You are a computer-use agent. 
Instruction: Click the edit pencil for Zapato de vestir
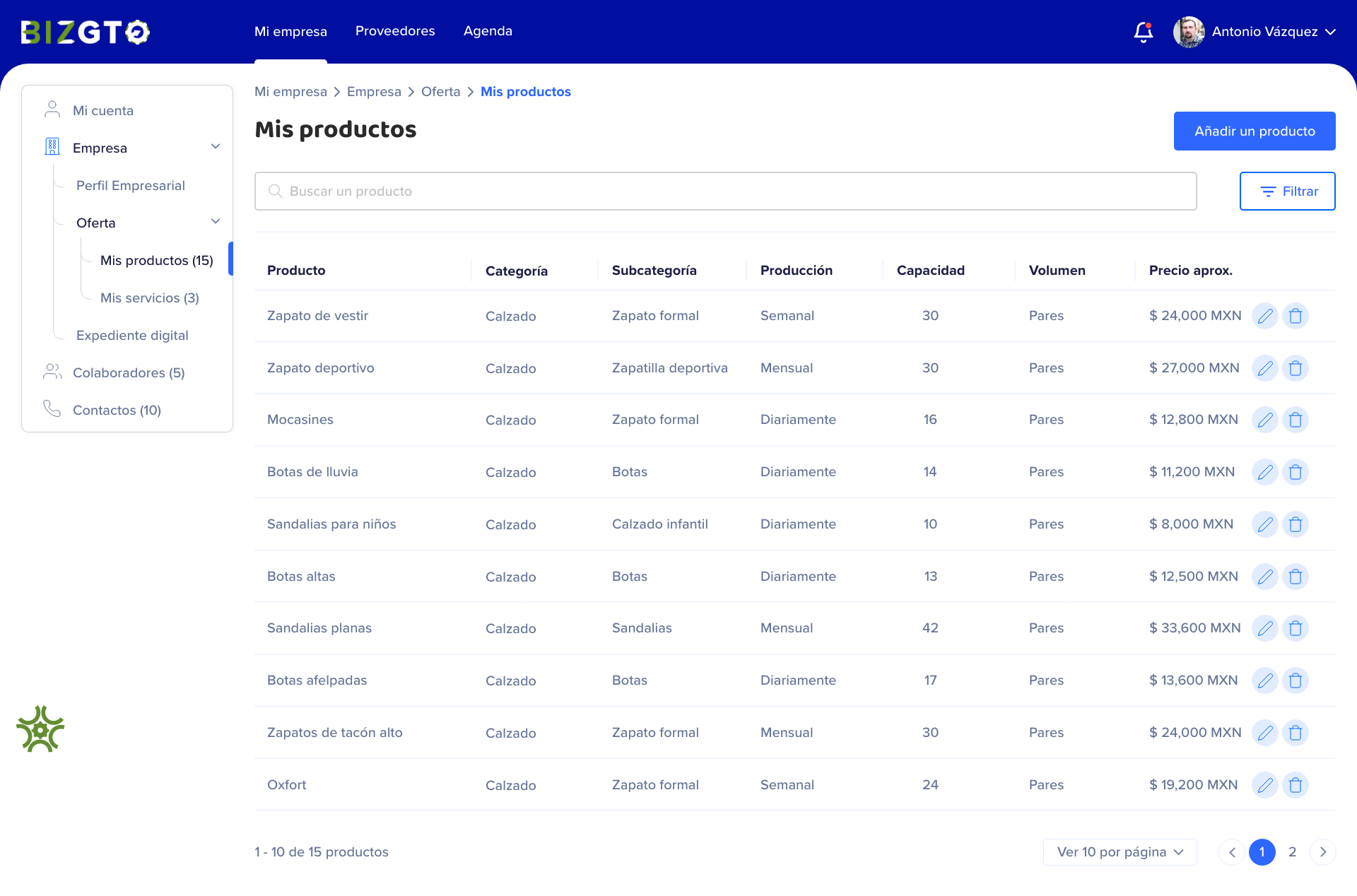tap(1264, 316)
